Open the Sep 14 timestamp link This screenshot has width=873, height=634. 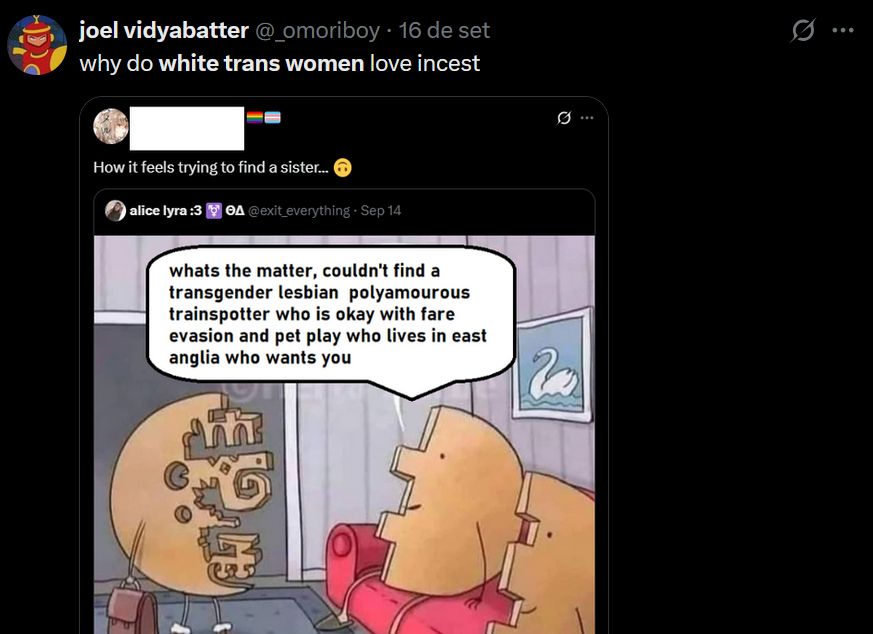[x=381, y=210]
